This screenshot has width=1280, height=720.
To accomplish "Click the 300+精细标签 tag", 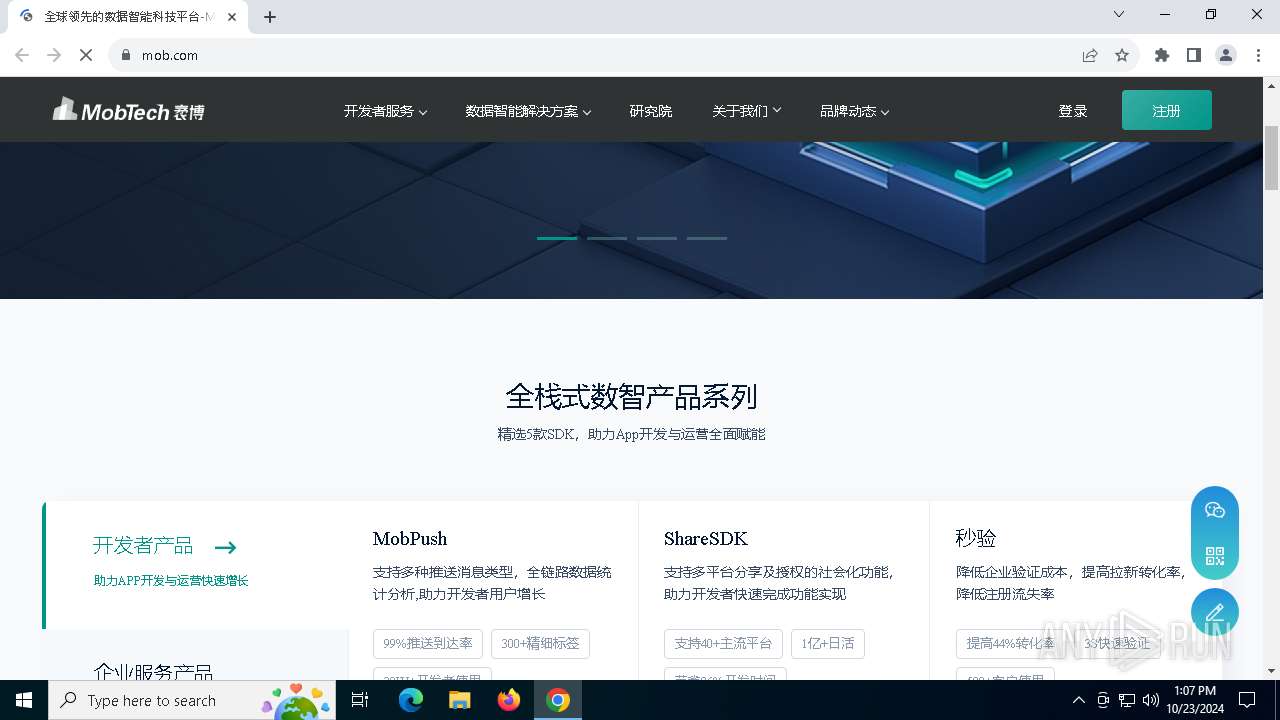I will (x=541, y=643).
